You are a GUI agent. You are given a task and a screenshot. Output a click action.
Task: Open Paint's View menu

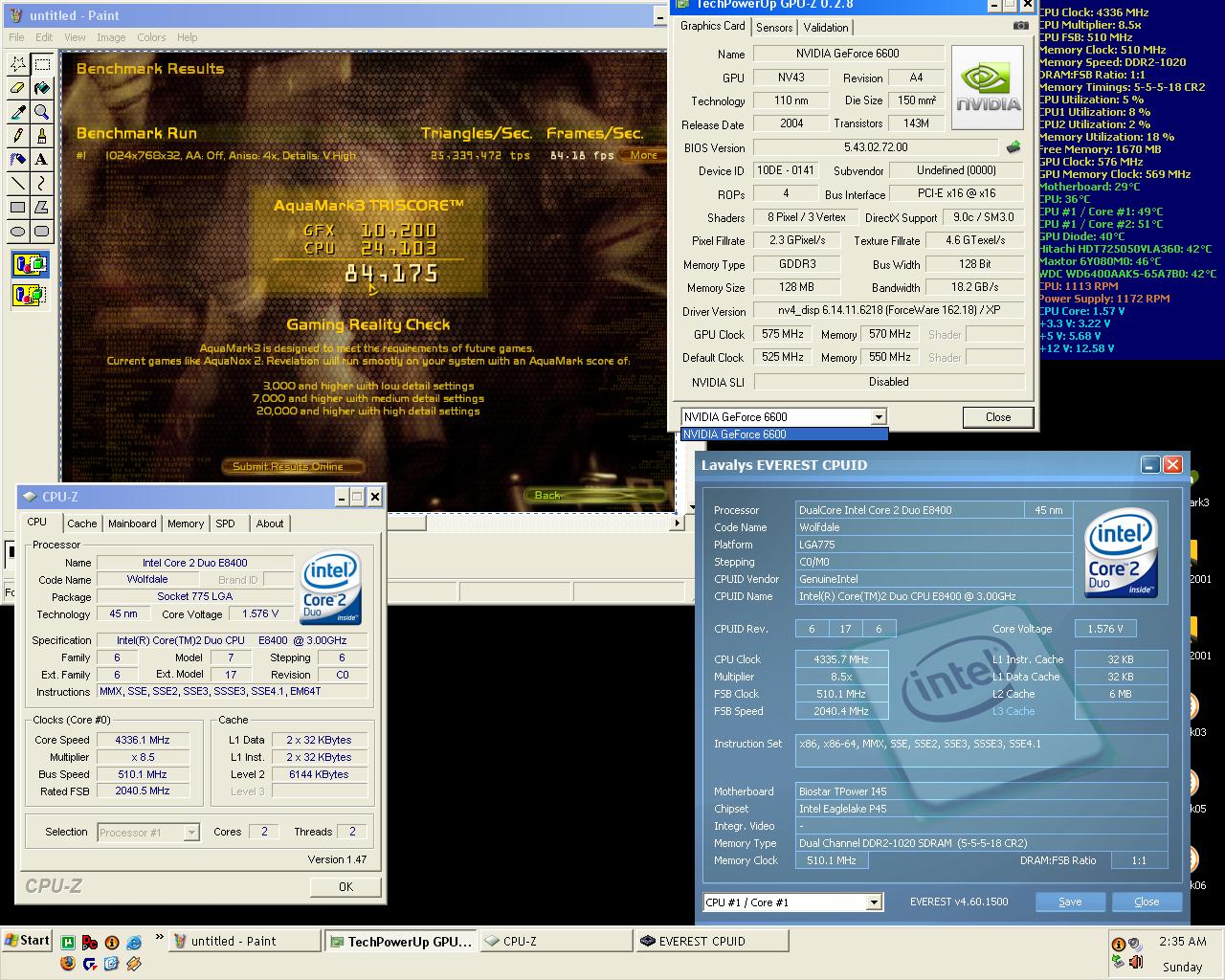[75, 37]
